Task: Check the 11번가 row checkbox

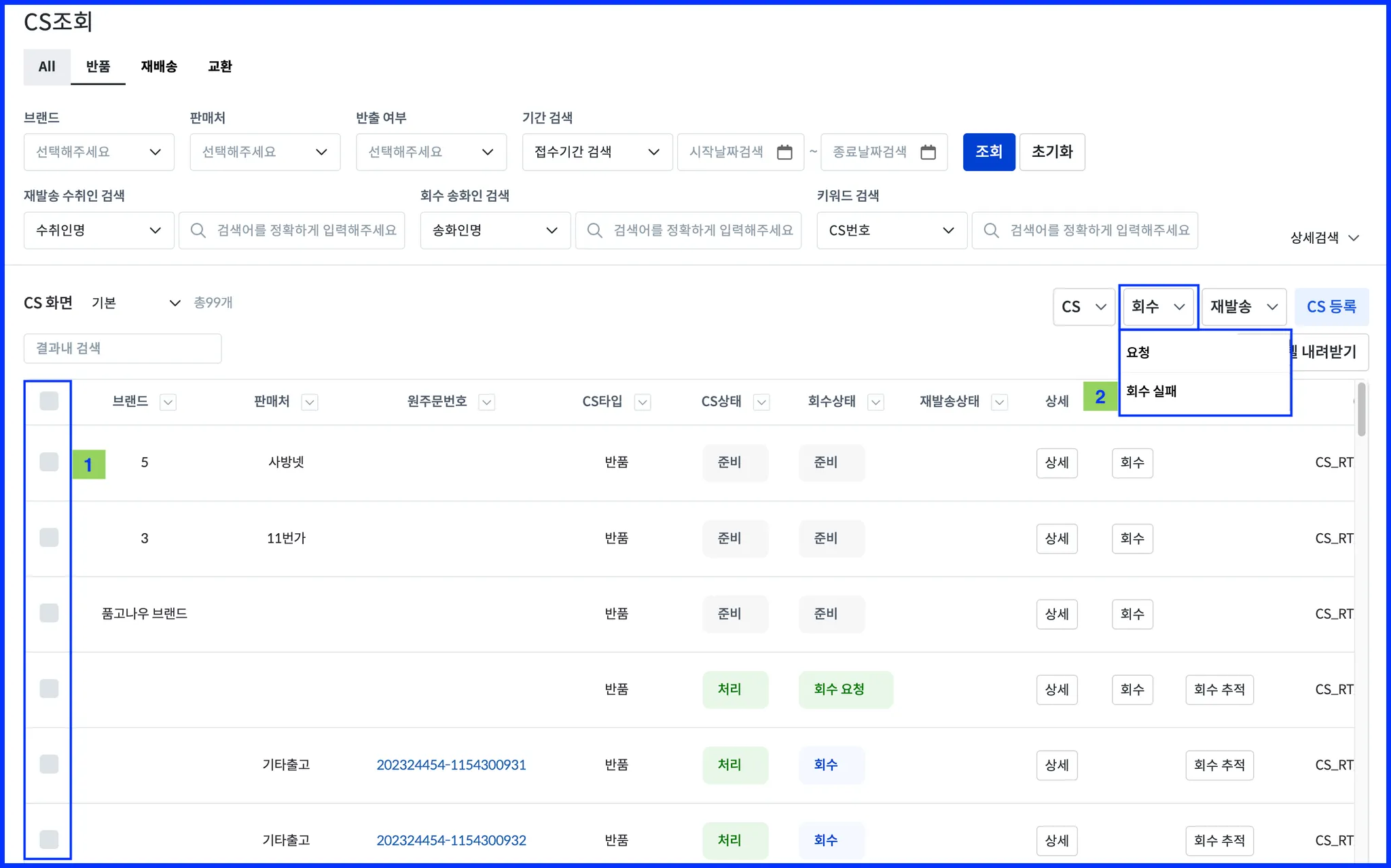Action: click(49, 538)
